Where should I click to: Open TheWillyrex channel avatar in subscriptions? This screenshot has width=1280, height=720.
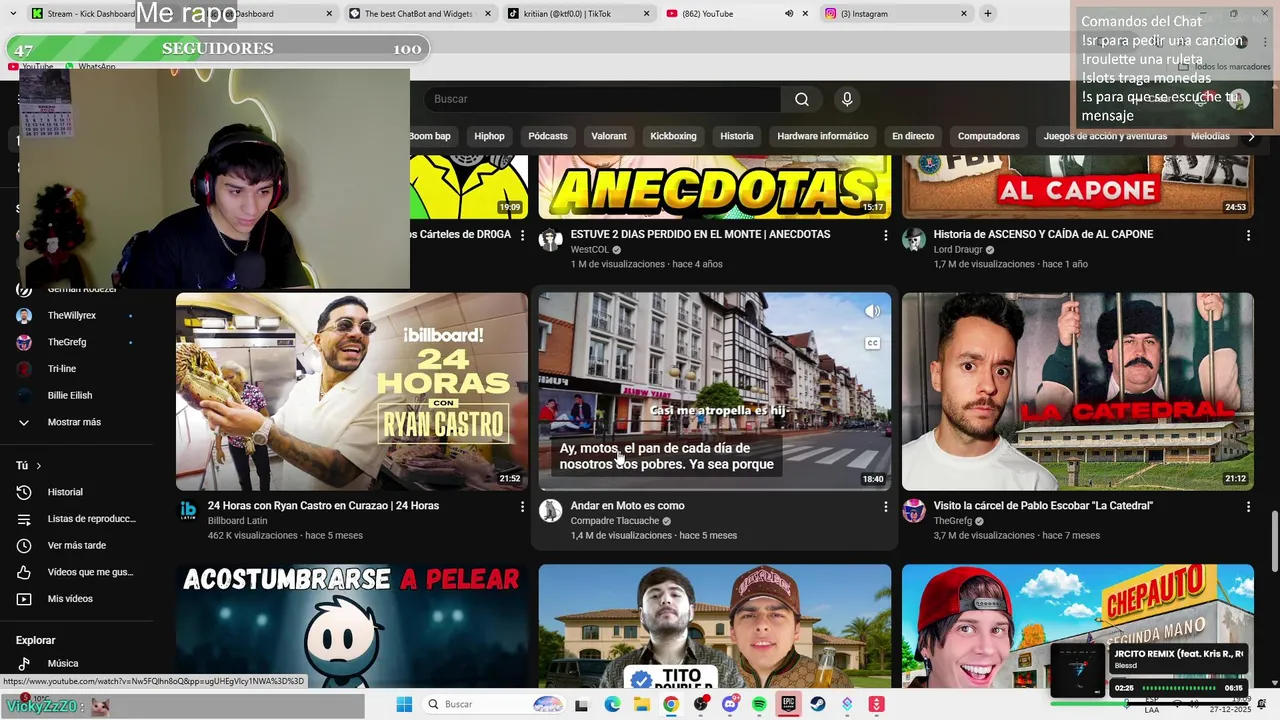pyautogui.click(x=24, y=315)
